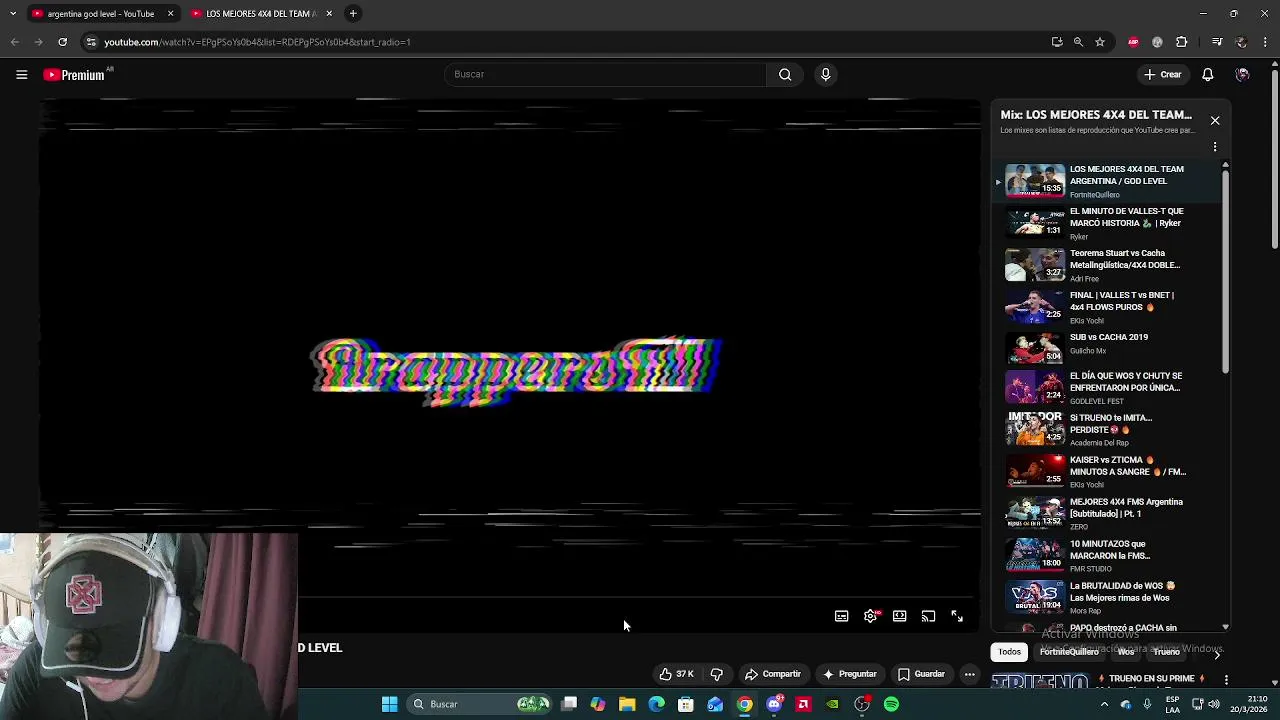Screen dimensions: 1280x720
Task: Open the Chrome three-dot menu
Action: (x=1266, y=42)
